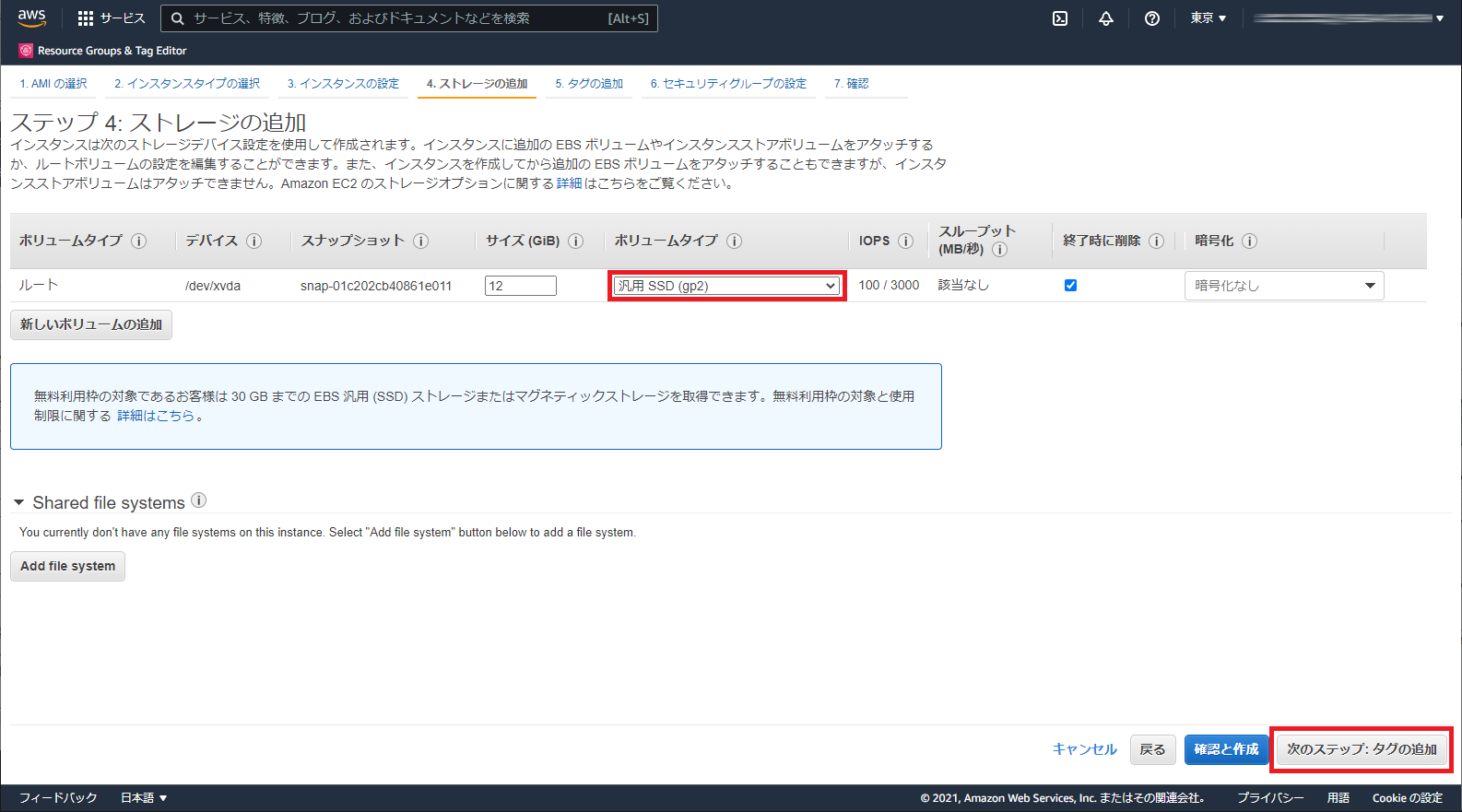
Task: Click the フィードバック footer link
Action: click(x=58, y=798)
